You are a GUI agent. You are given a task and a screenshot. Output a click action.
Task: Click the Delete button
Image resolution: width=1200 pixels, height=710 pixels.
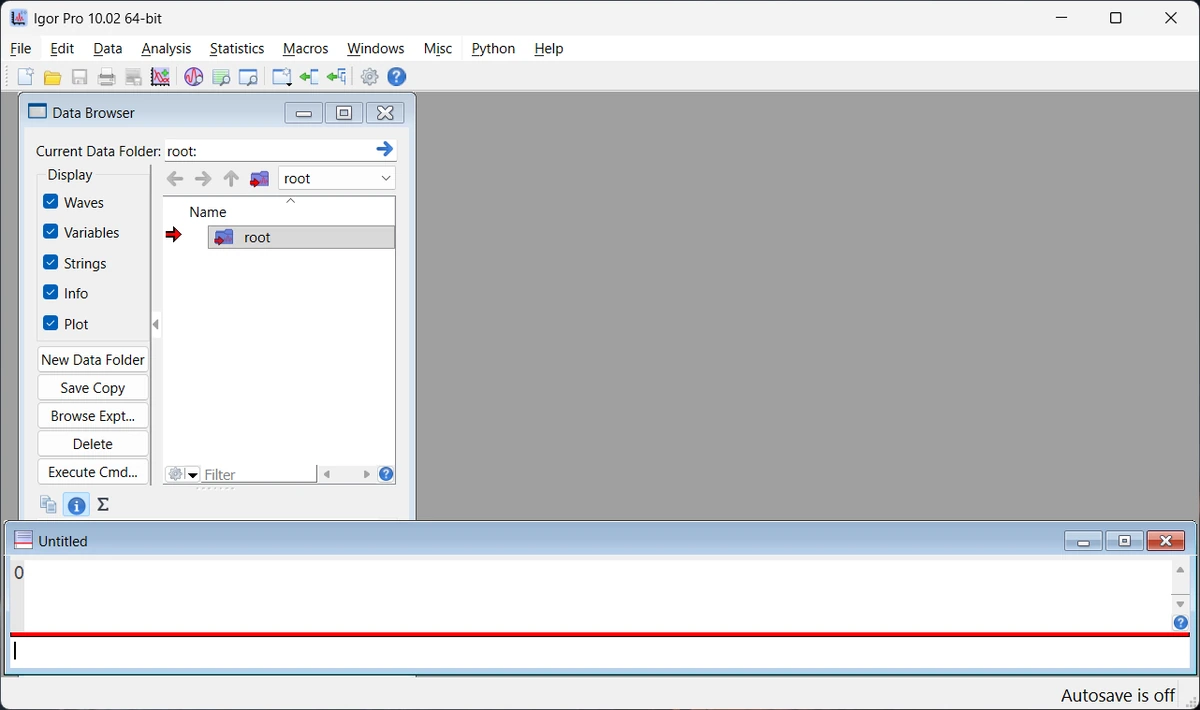[x=93, y=443]
